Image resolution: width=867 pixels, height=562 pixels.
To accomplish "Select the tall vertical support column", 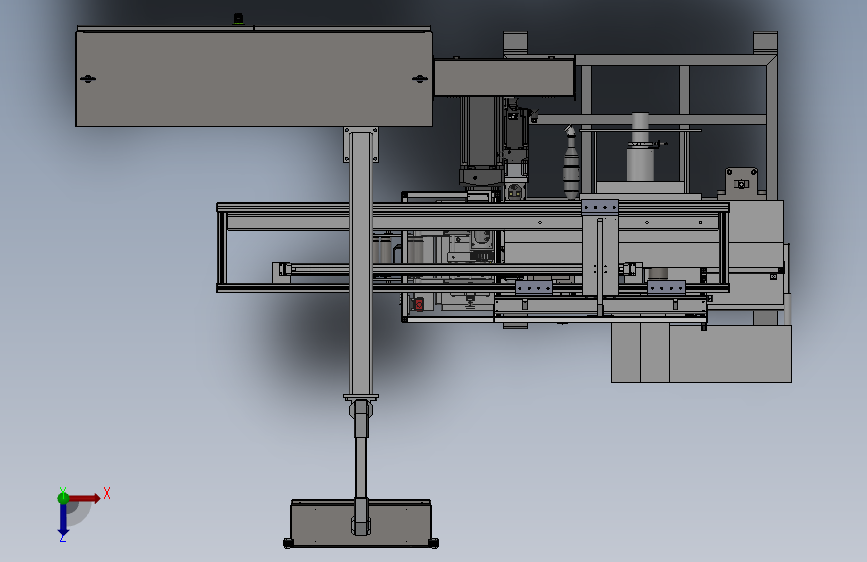I will (x=361, y=263).
